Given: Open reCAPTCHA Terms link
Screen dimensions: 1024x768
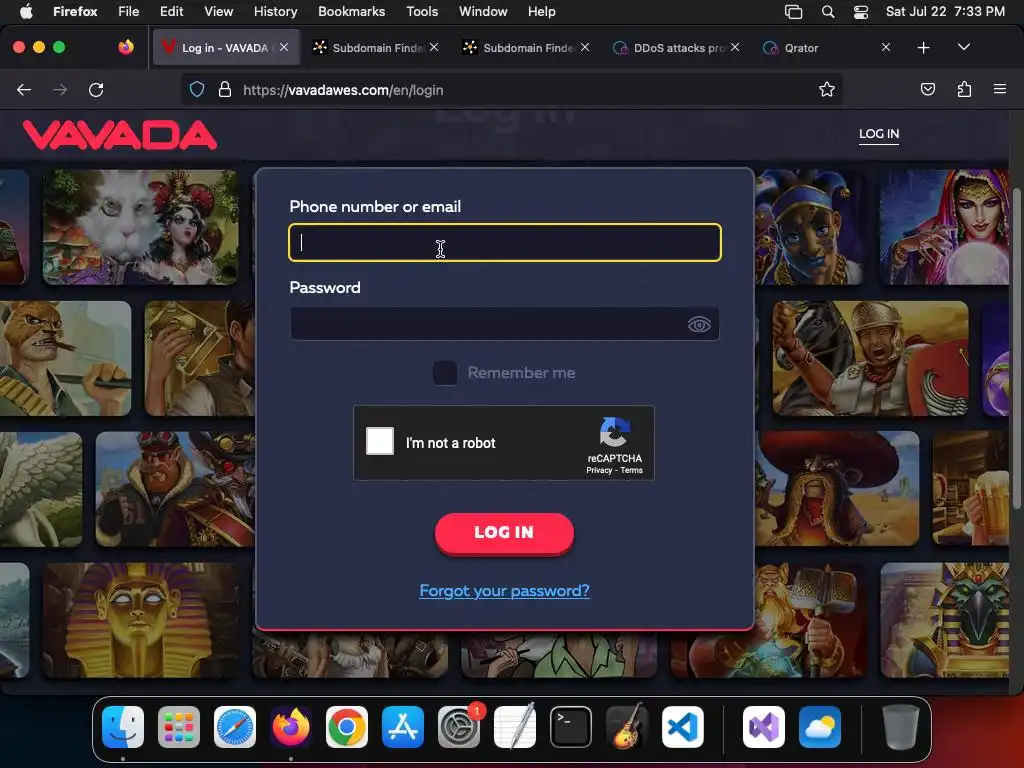Looking at the screenshot, I should (632, 470).
